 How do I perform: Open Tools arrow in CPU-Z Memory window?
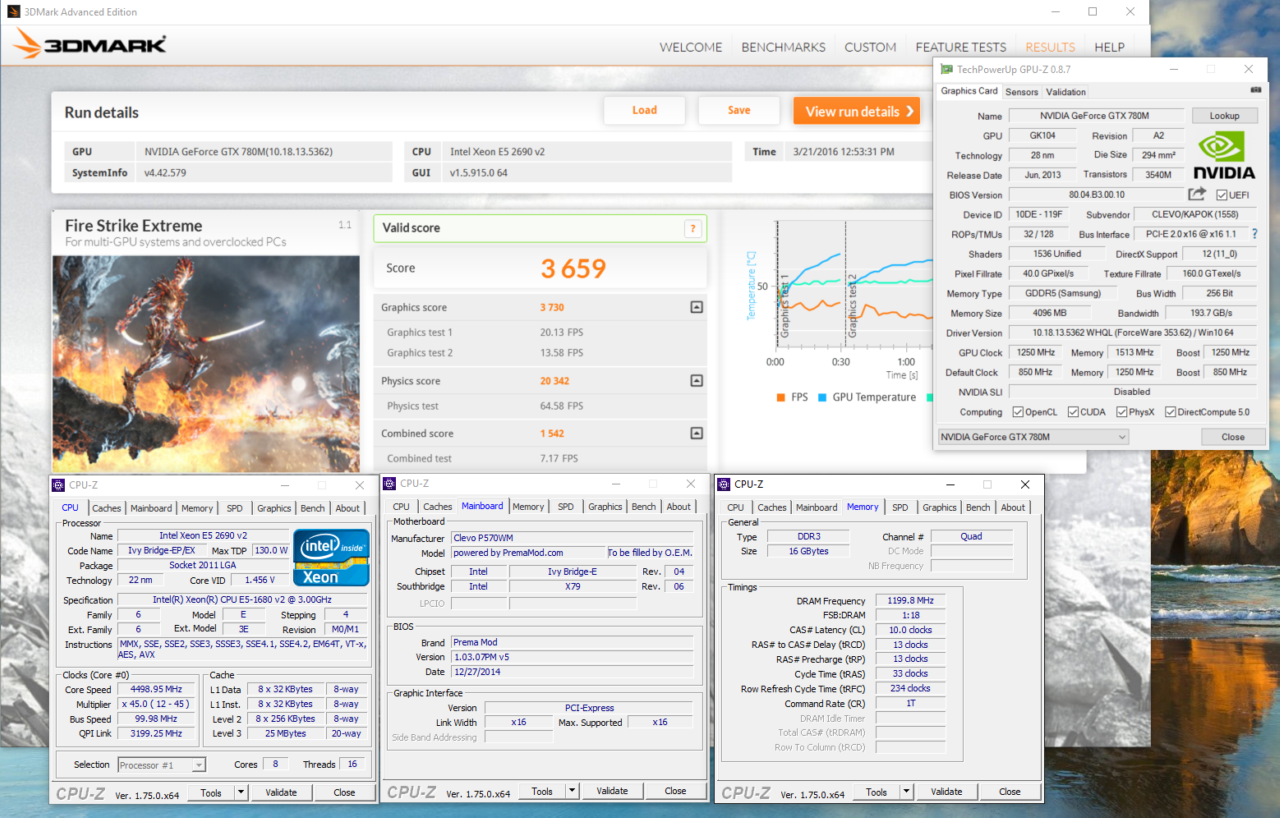point(906,792)
